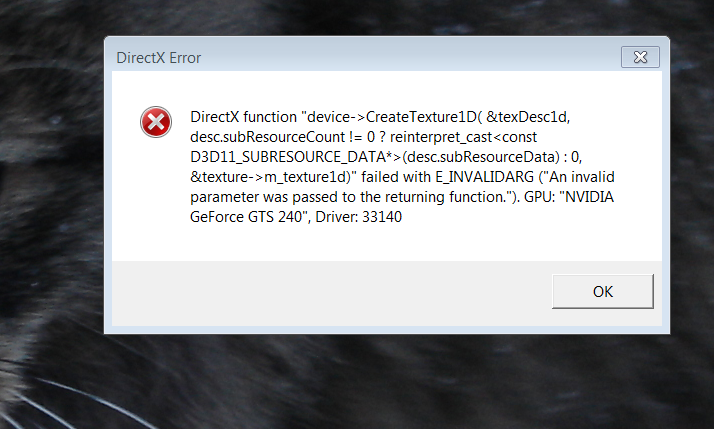This screenshot has height=429, width=714.
Task: Click the "GeForce GTS 240" GPU text
Action: (246, 217)
